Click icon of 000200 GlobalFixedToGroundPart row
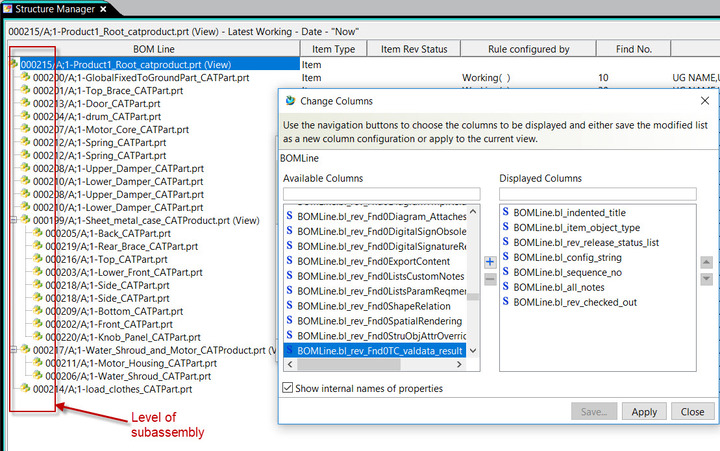The height and width of the screenshot is (451, 720). point(25,77)
